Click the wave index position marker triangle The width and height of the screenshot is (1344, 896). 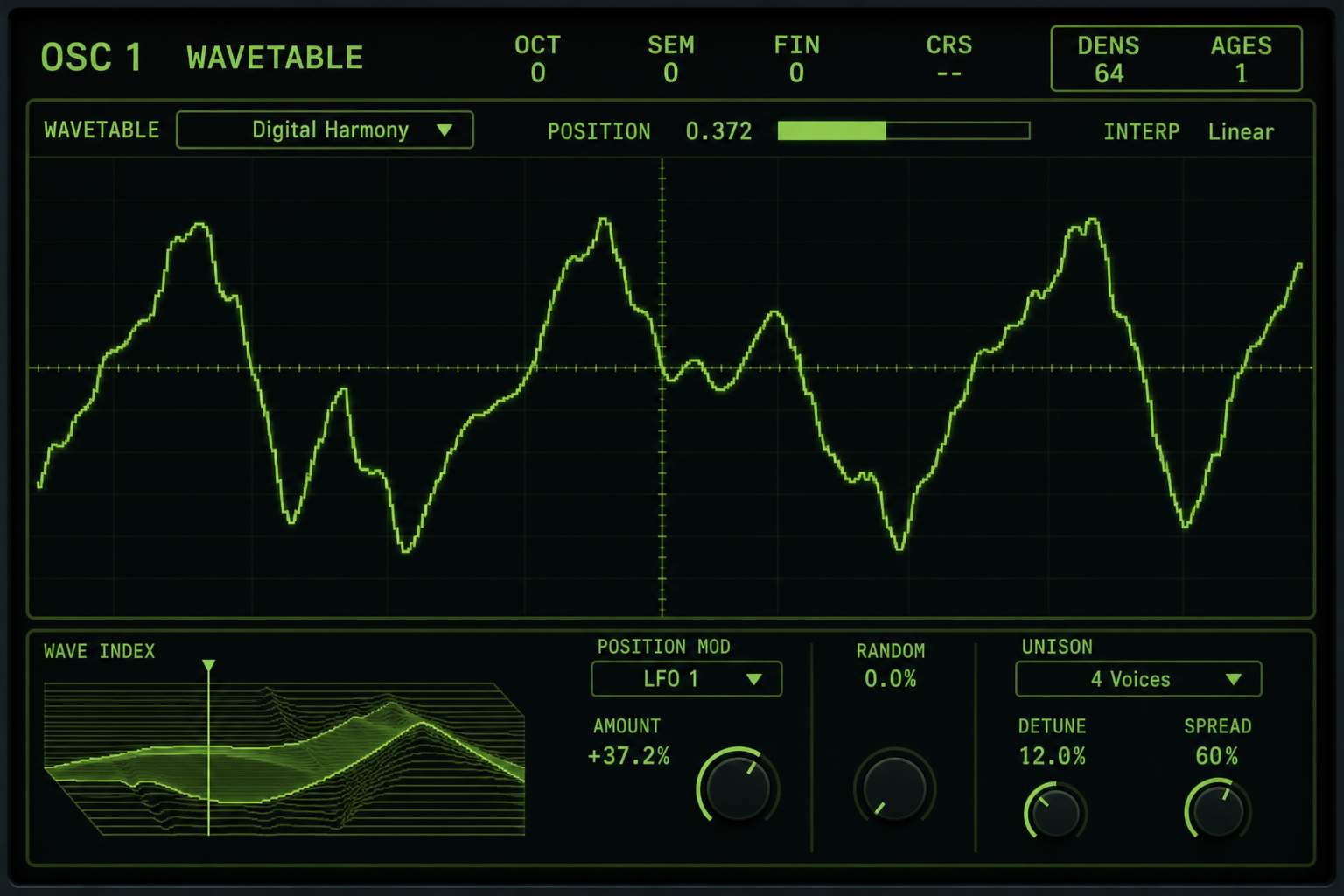208,666
